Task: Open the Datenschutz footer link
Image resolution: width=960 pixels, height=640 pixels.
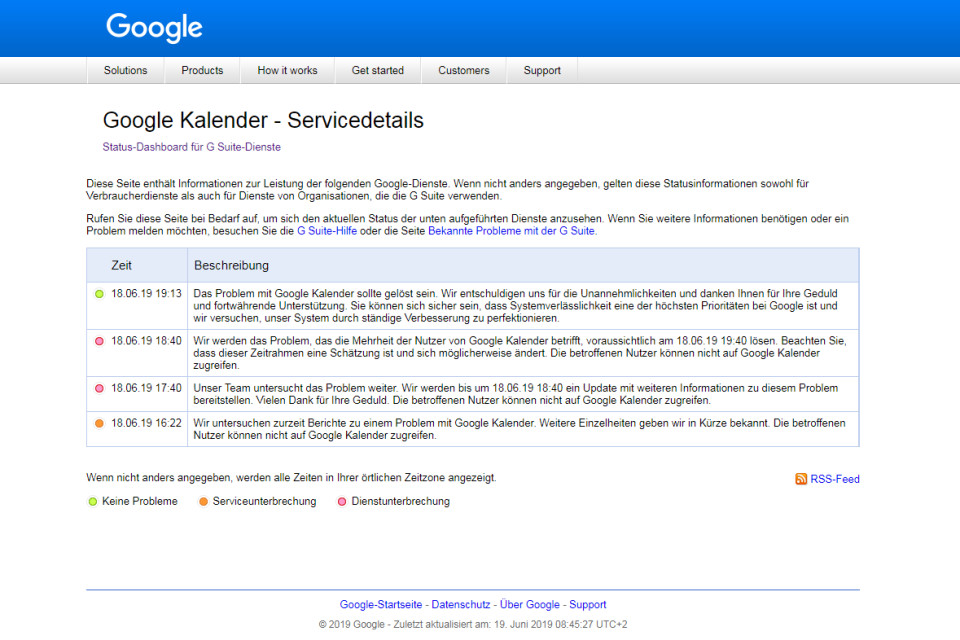Action: coord(461,604)
